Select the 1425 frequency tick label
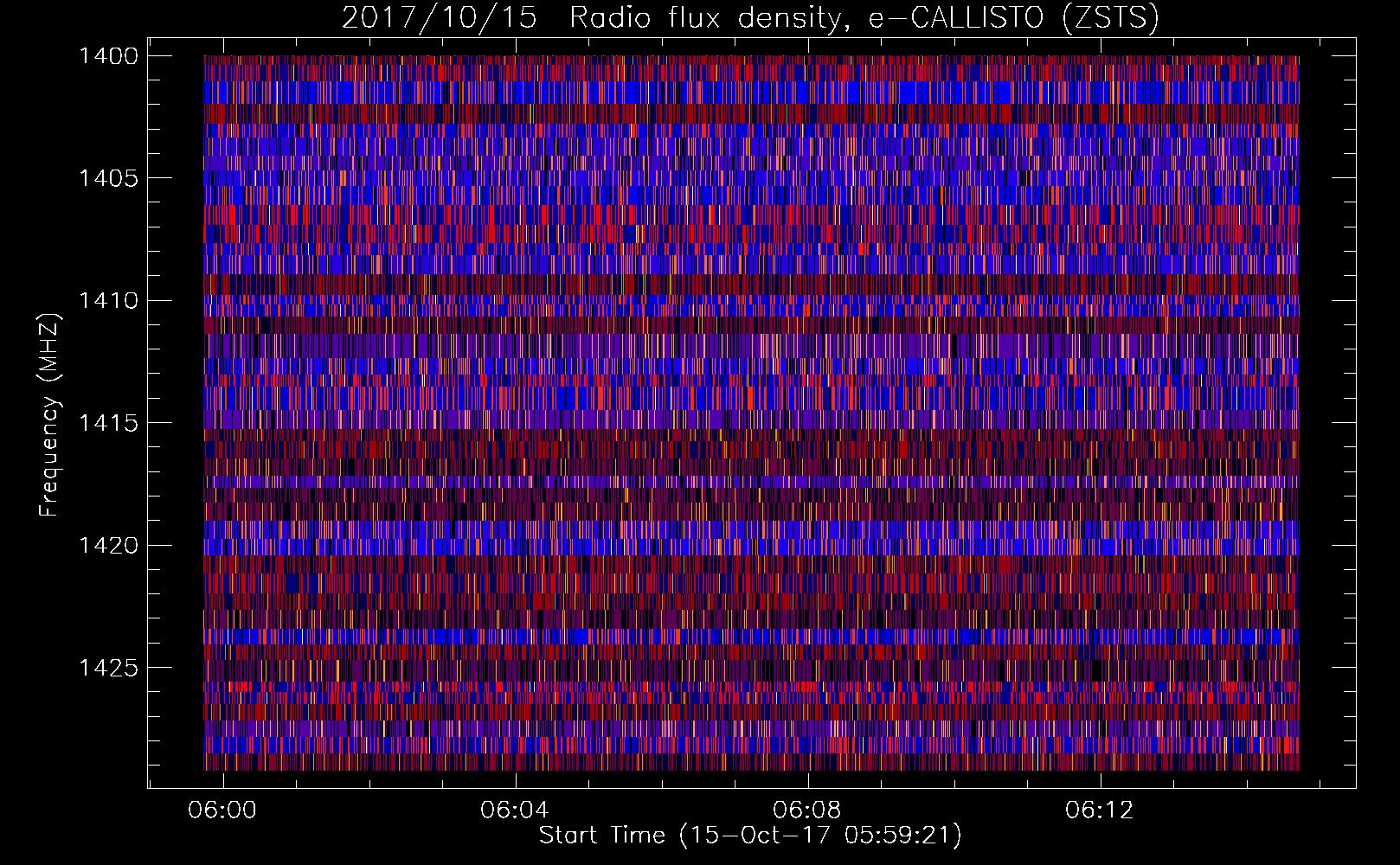The image size is (1400, 865). (x=108, y=668)
